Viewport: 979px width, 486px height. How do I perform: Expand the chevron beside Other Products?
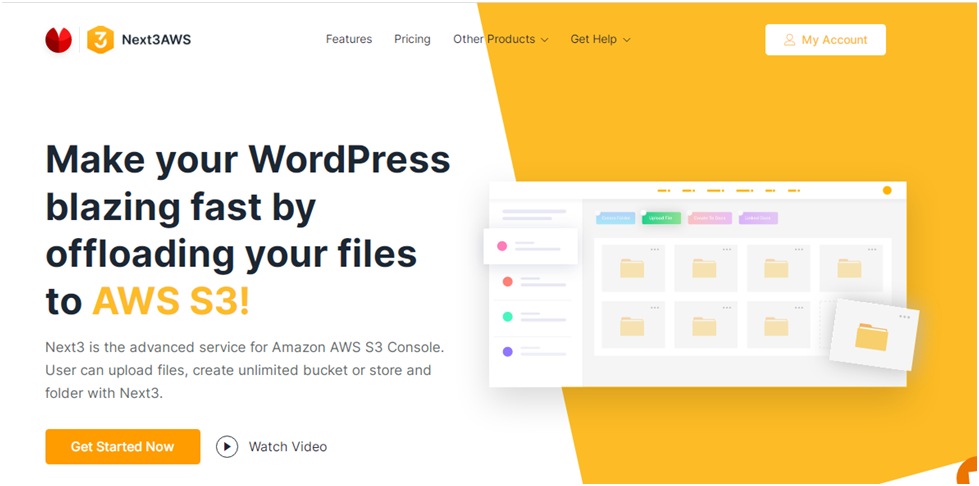coord(544,40)
